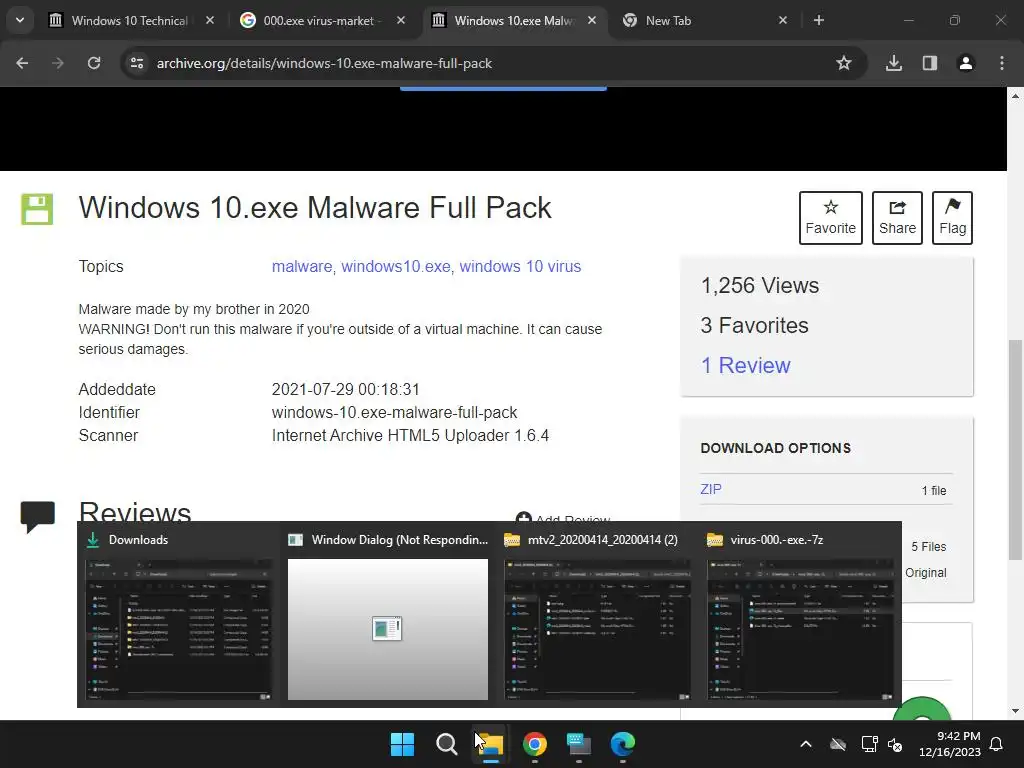Image resolution: width=1024 pixels, height=768 pixels.
Task: Click the OneDrive cloud tray icon
Action: click(838, 744)
